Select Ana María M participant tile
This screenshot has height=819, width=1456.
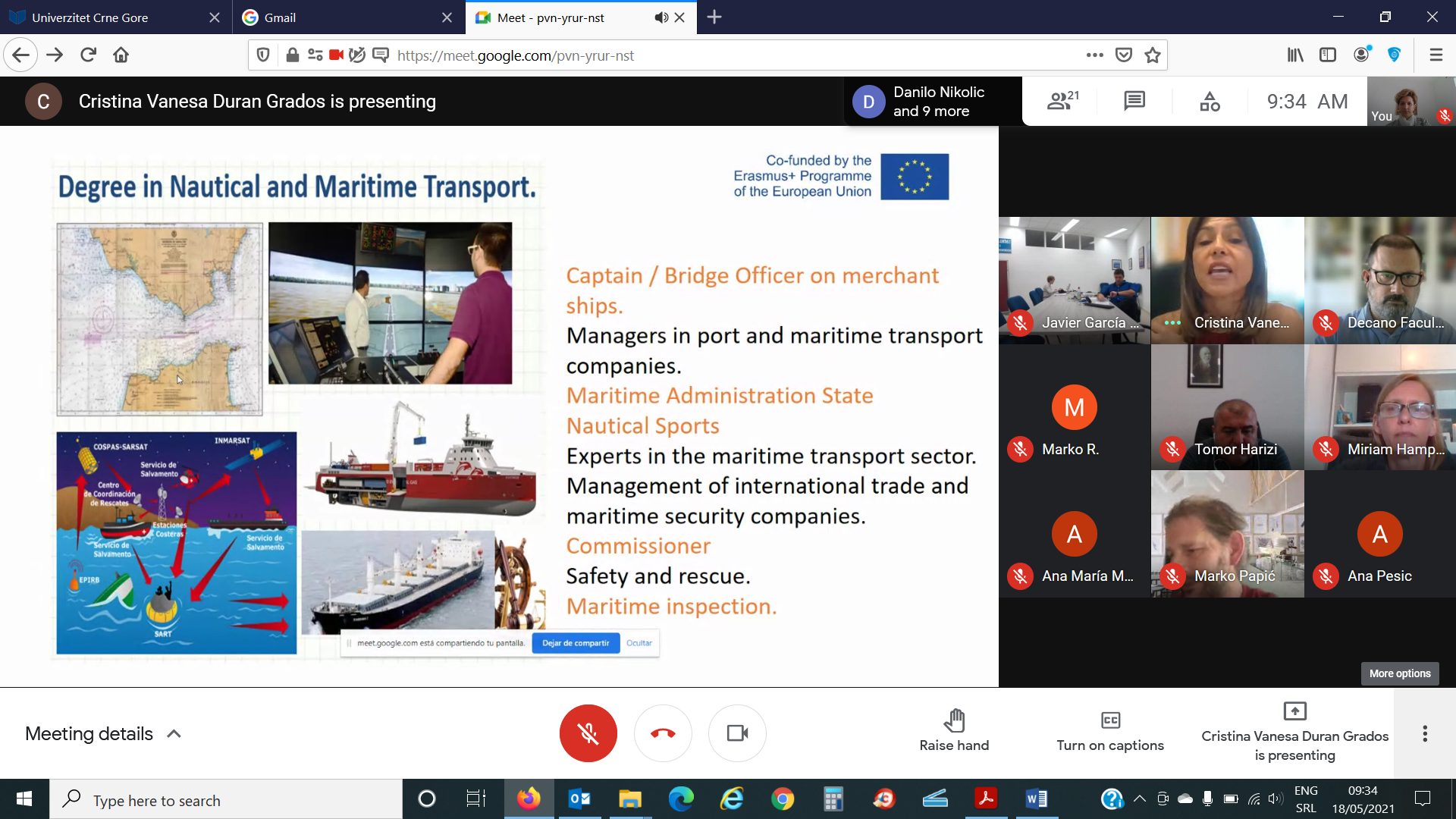coord(1075,534)
